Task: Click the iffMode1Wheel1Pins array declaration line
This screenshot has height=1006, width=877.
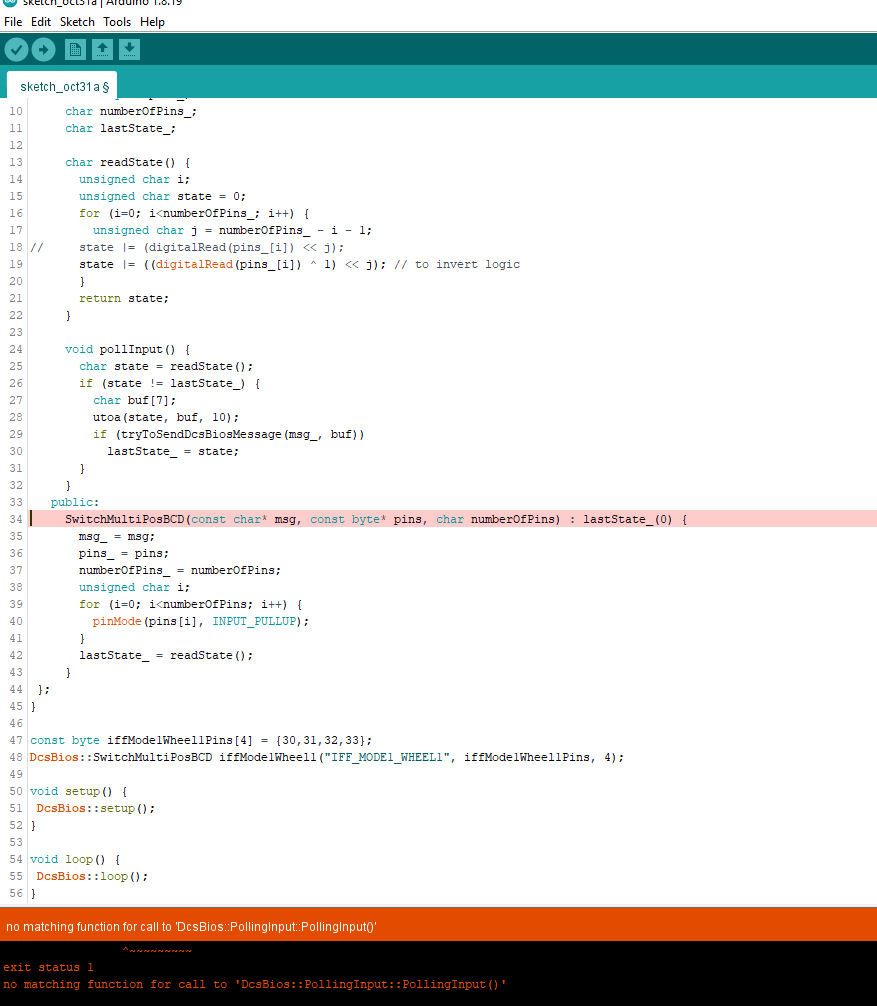Action: pos(201,740)
